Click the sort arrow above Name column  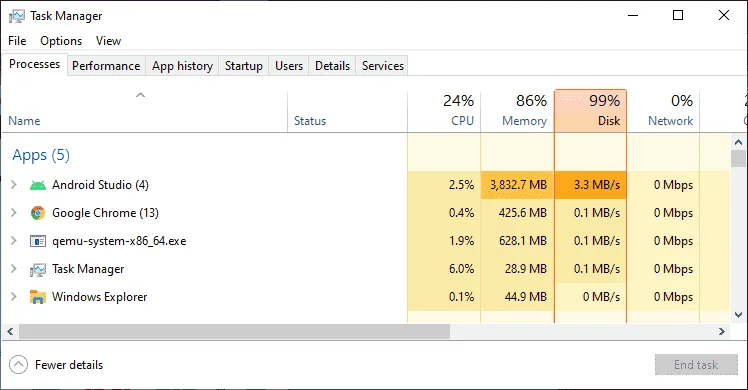click(140, 95)
